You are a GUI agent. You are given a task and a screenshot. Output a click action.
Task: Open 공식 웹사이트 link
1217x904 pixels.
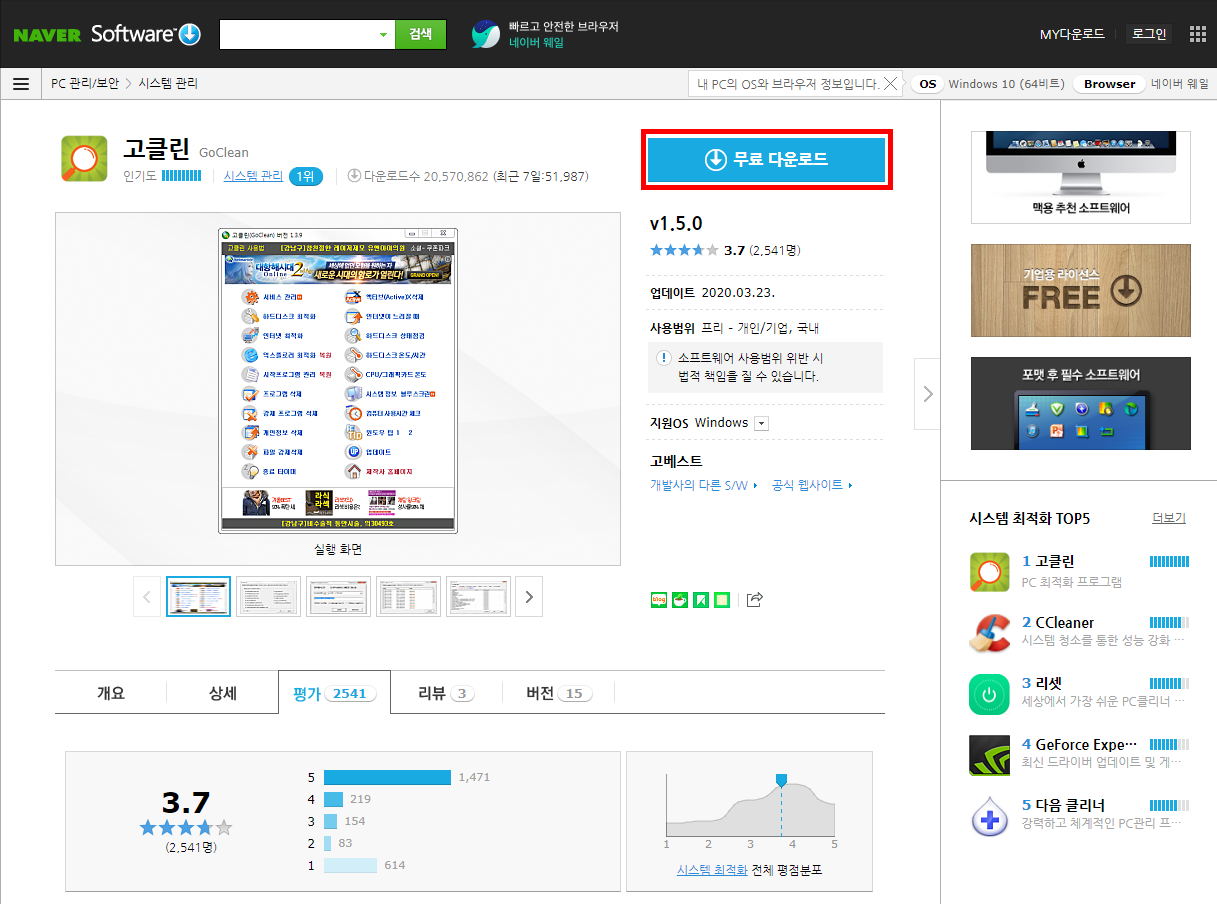[811, 485]
